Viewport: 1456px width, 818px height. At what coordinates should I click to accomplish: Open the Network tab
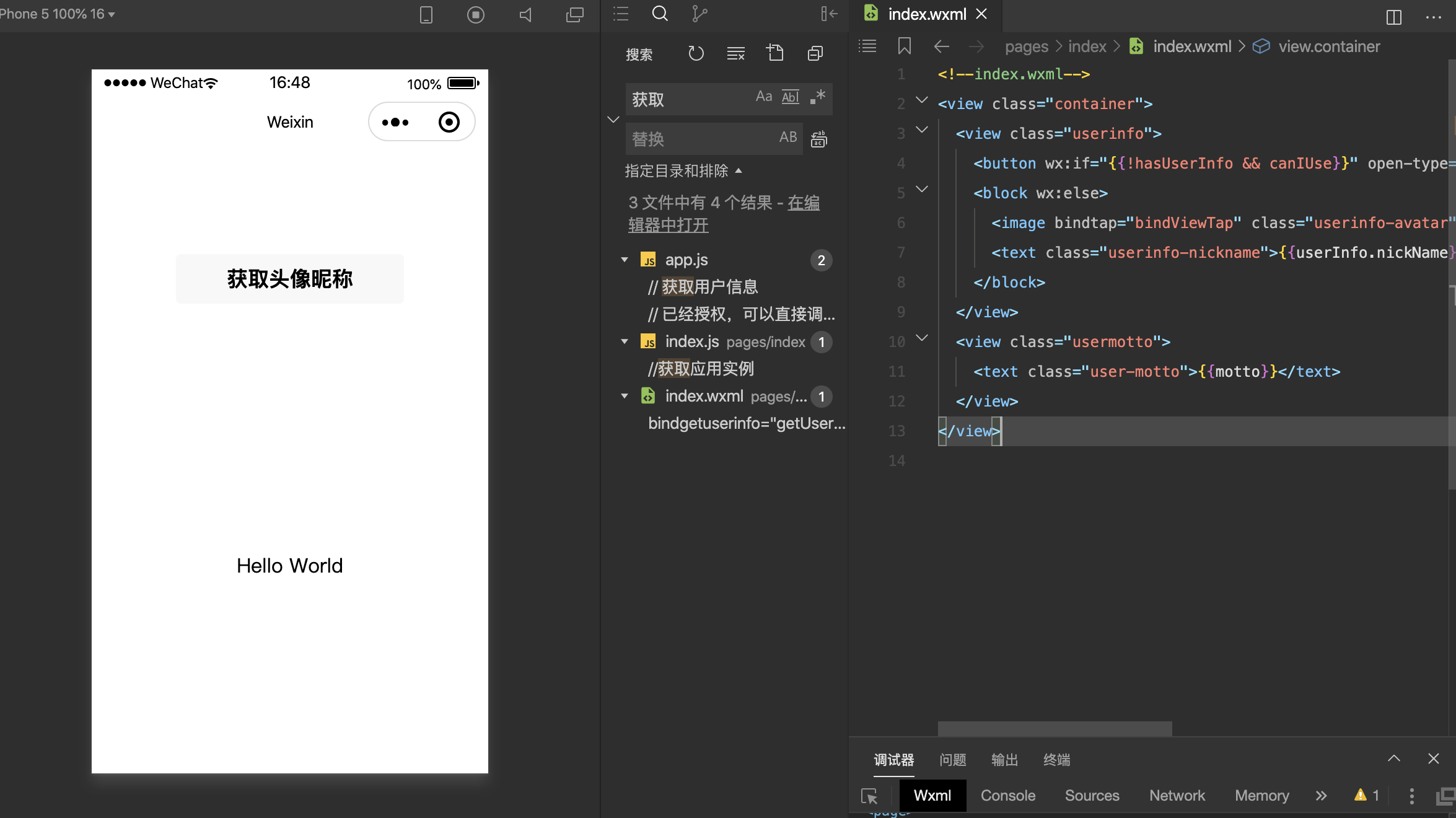click(x=1177, y=796)
